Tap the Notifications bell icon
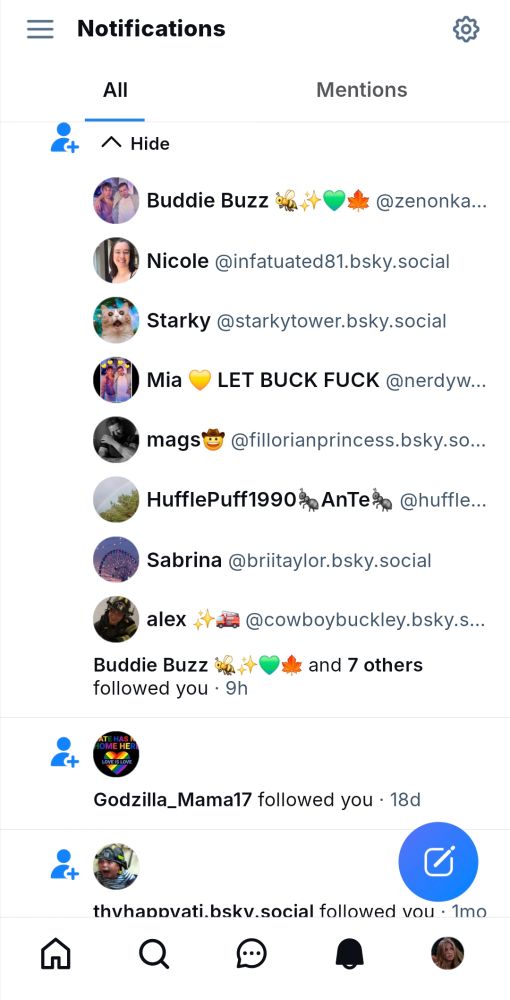510x1000 pixels. point(350,954)
